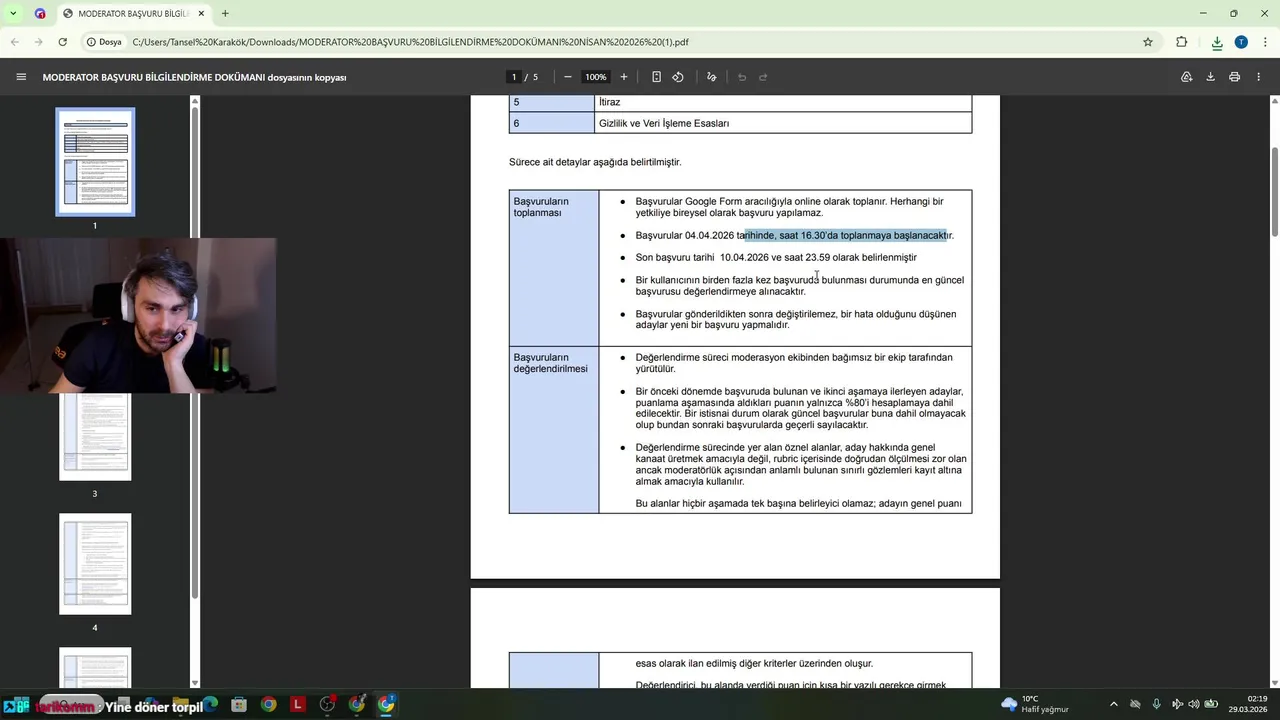Switch to the pinned first browser tab

(x=40, y=13)
